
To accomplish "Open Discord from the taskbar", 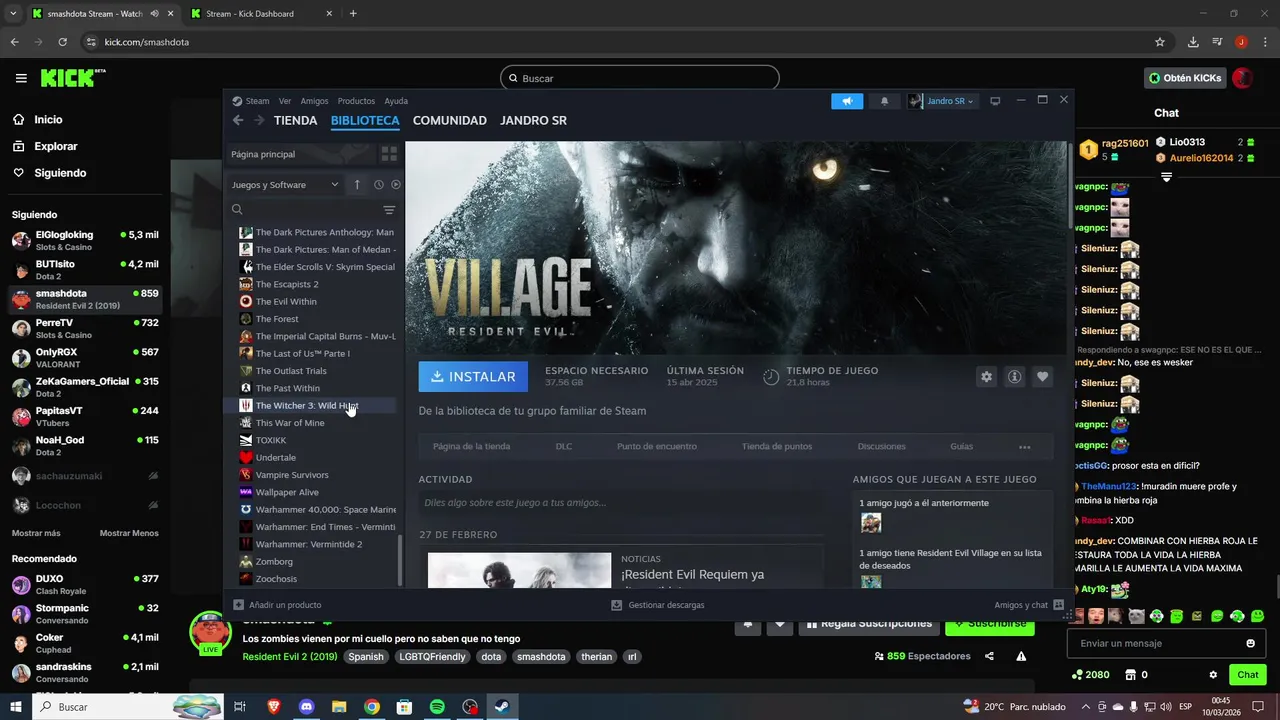I will pyautogui.click(x=306, y=707).
